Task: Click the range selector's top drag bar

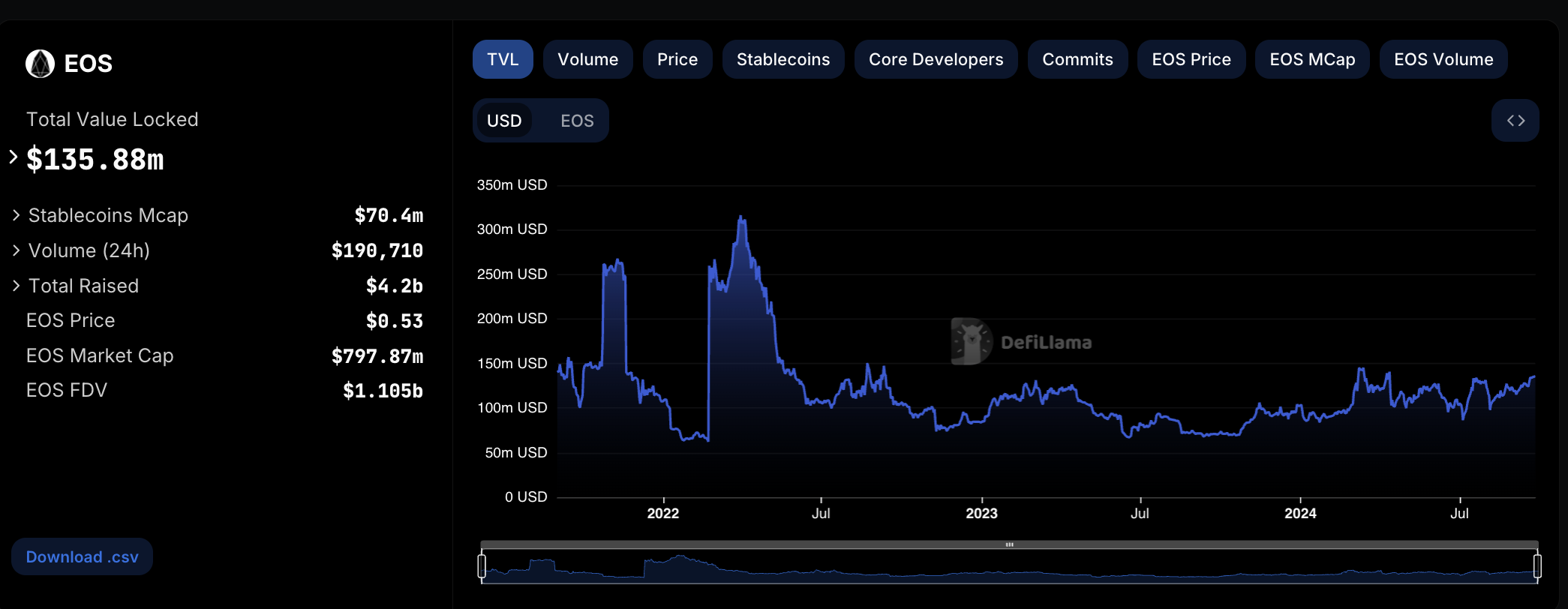Action: click(x=1009, y=544)
